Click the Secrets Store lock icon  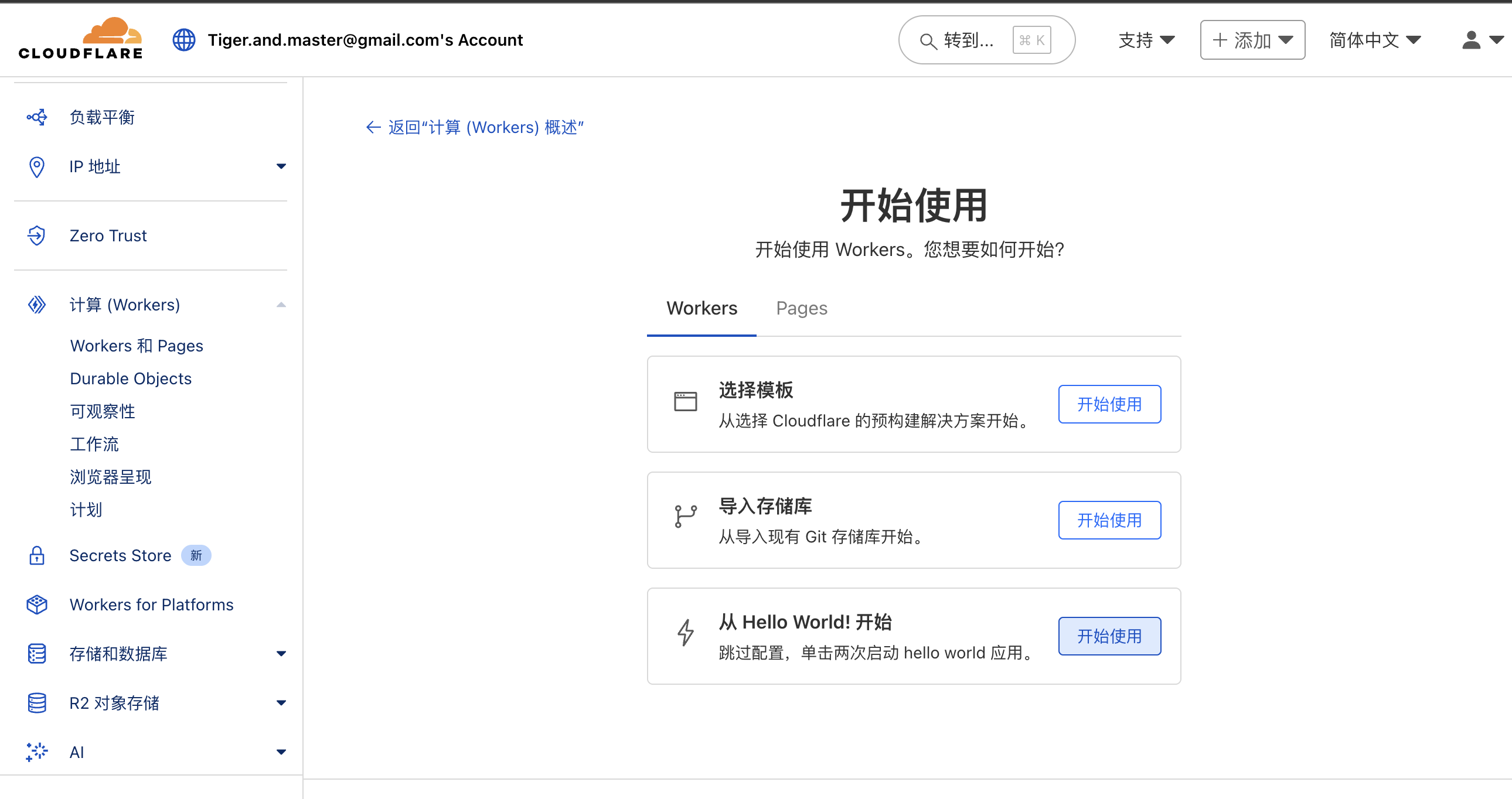point(36,555)
